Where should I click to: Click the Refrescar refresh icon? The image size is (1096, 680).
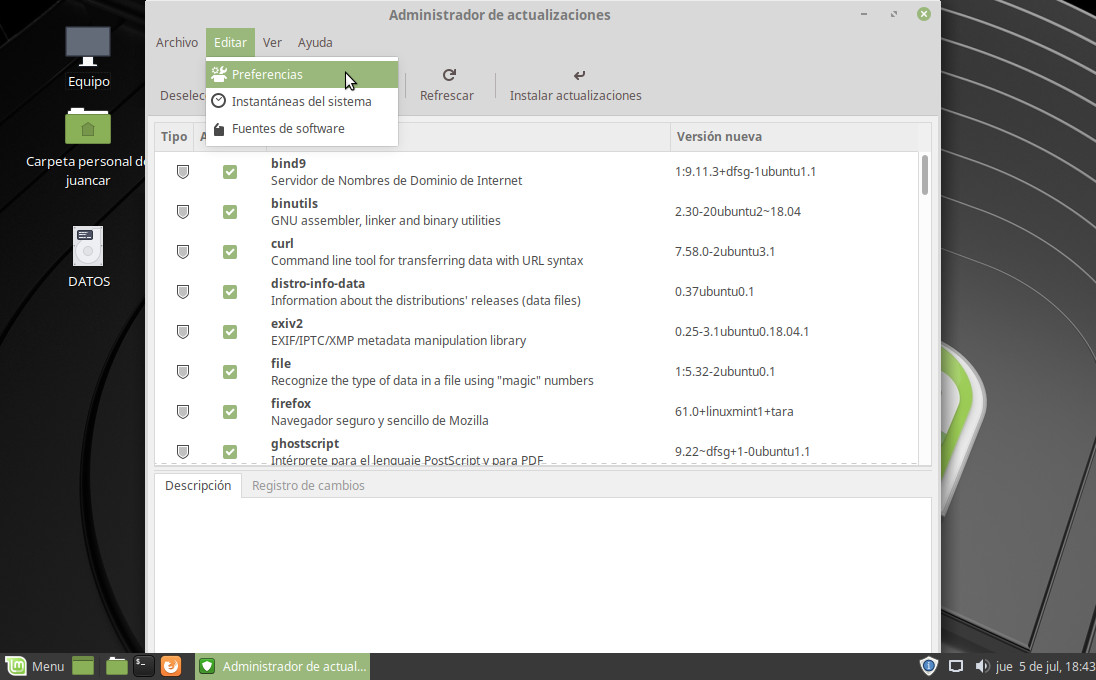click(449, 75)
